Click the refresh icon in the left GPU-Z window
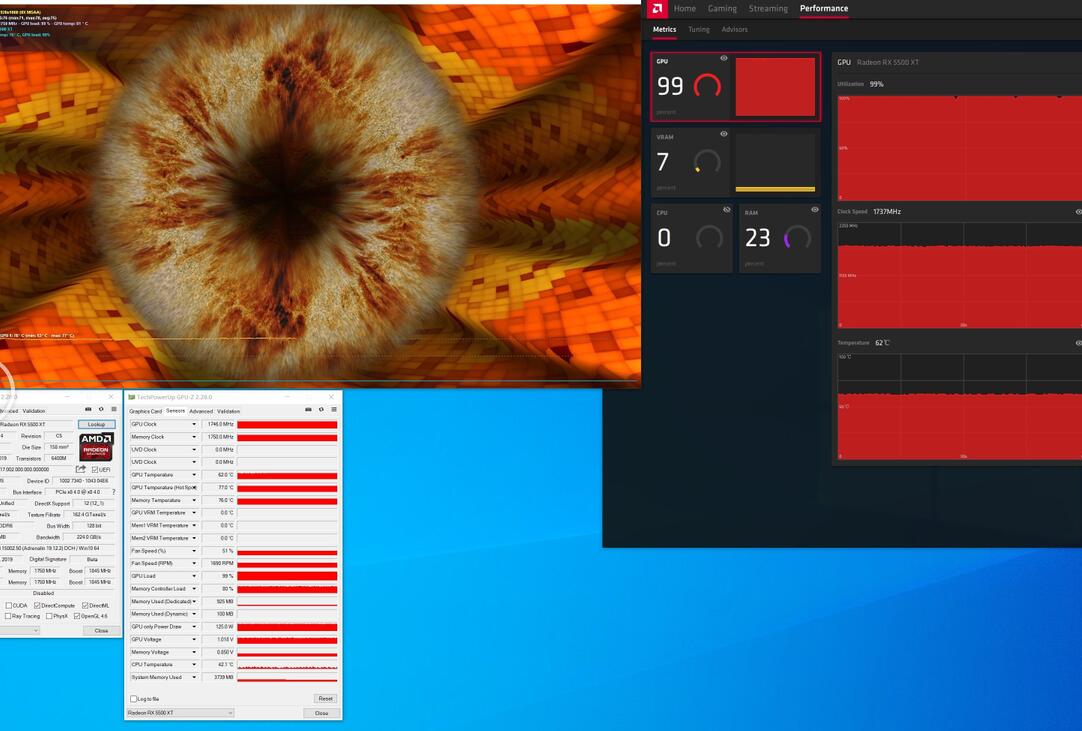This screenshot has height=731, width=1082. click(101, 409)
